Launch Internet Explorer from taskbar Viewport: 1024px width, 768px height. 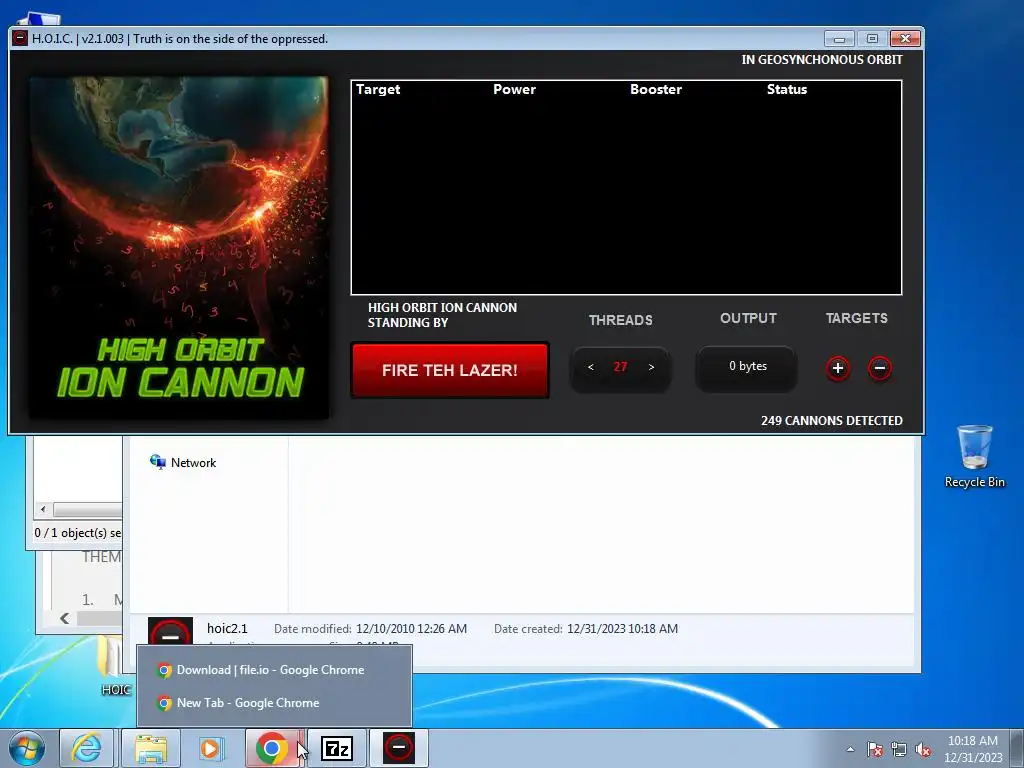pyautogui.click(x=87, y=748)
